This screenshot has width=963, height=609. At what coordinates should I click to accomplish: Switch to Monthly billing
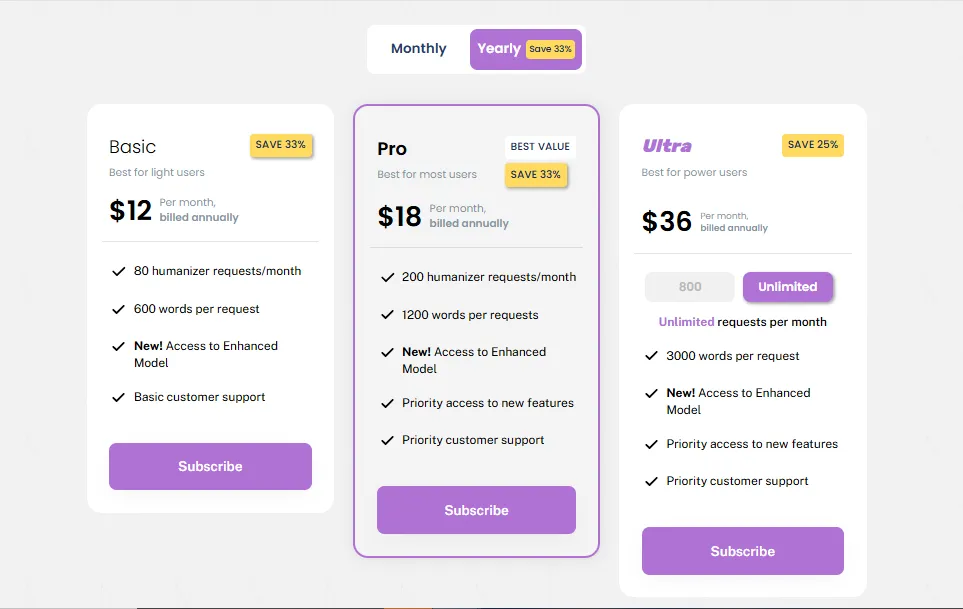tap(418, 48)
